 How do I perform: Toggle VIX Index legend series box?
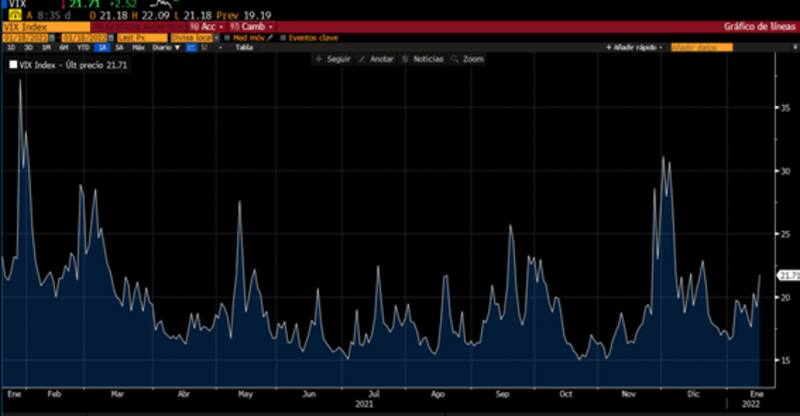click(13, 64)
